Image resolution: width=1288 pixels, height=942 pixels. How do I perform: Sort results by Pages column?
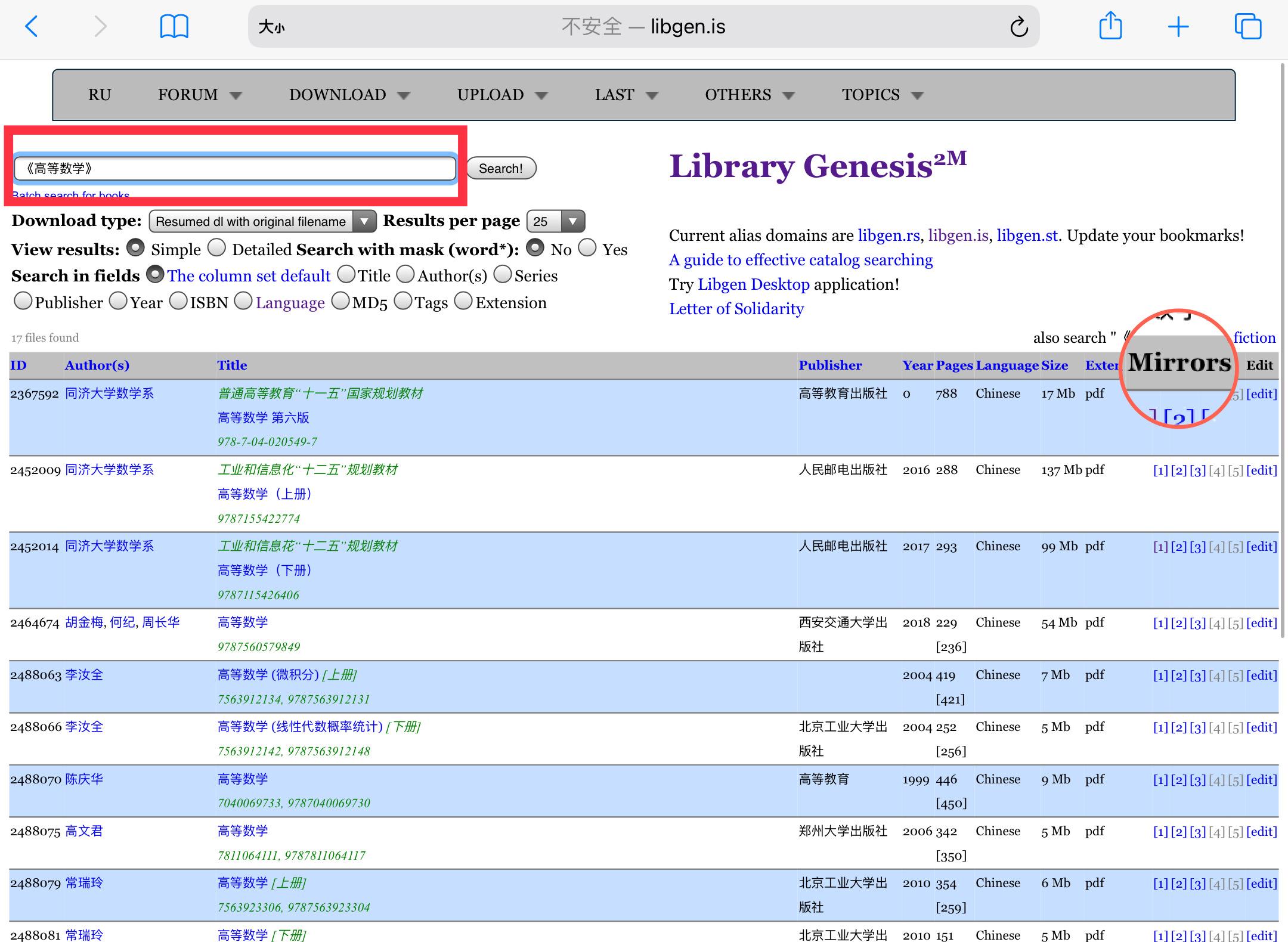coord(954,365)
